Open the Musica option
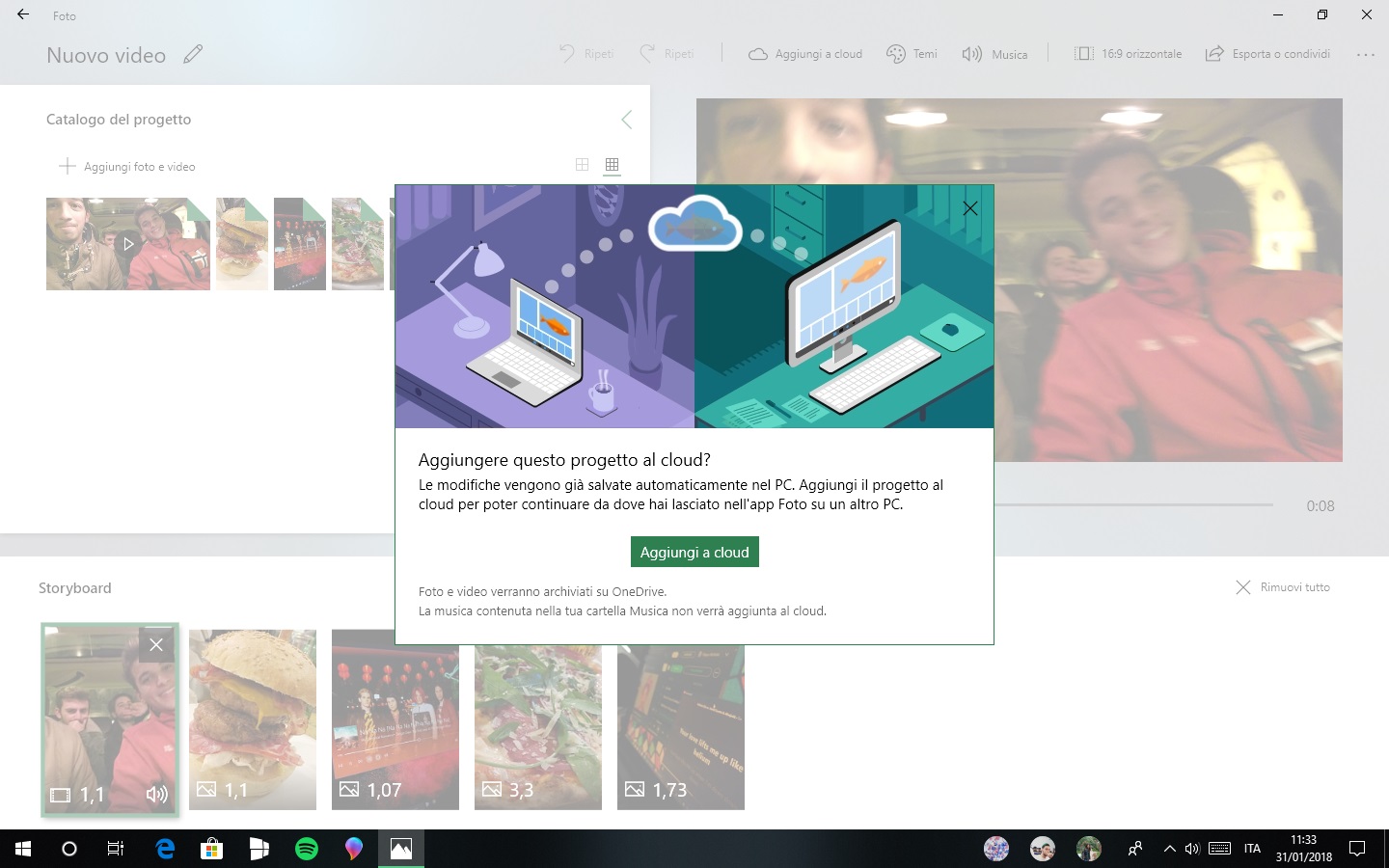This screenshot has width=1389, height=868. coord(994,54)
